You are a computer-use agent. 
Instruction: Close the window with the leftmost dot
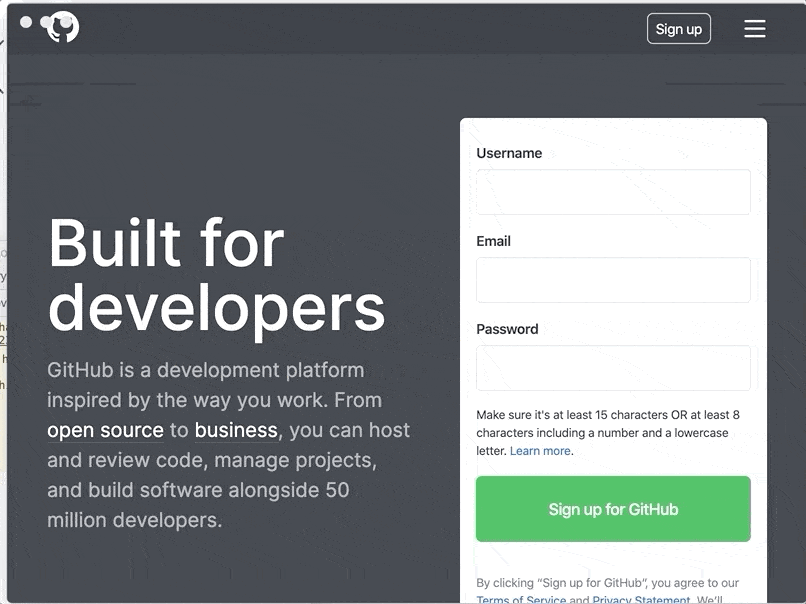26,22
